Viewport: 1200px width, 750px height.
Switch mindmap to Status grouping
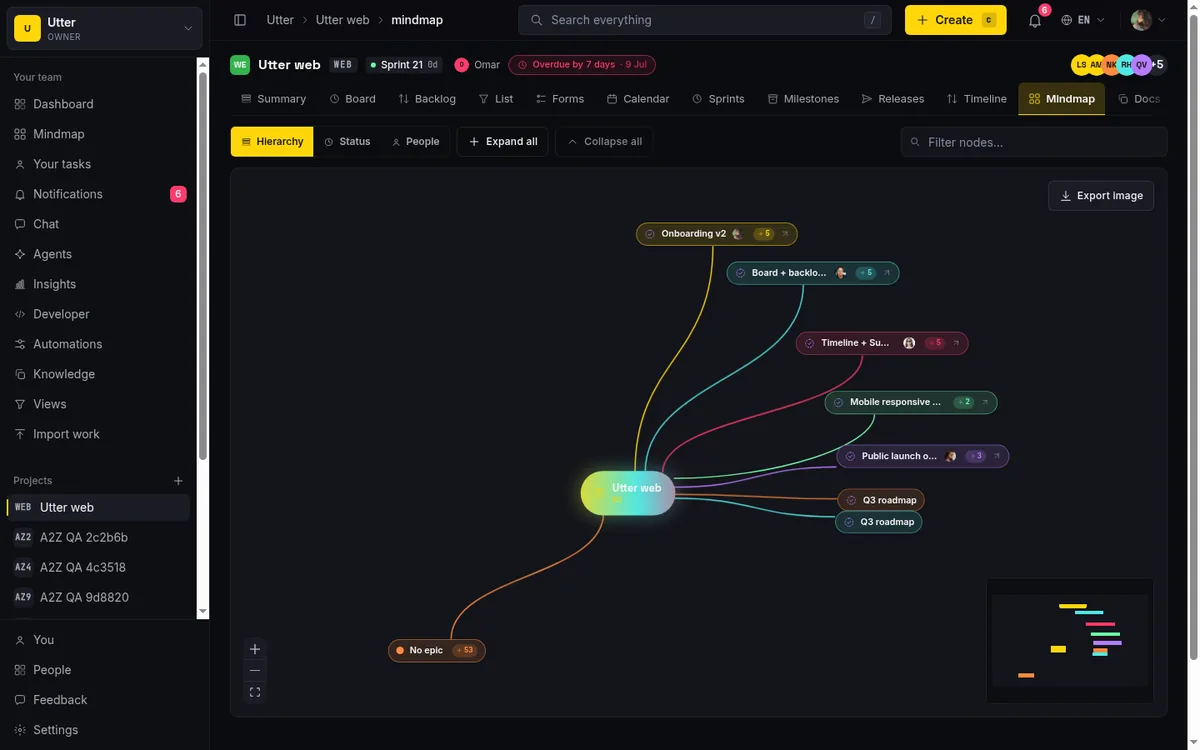pyautogui.click(x=347, y=142)
